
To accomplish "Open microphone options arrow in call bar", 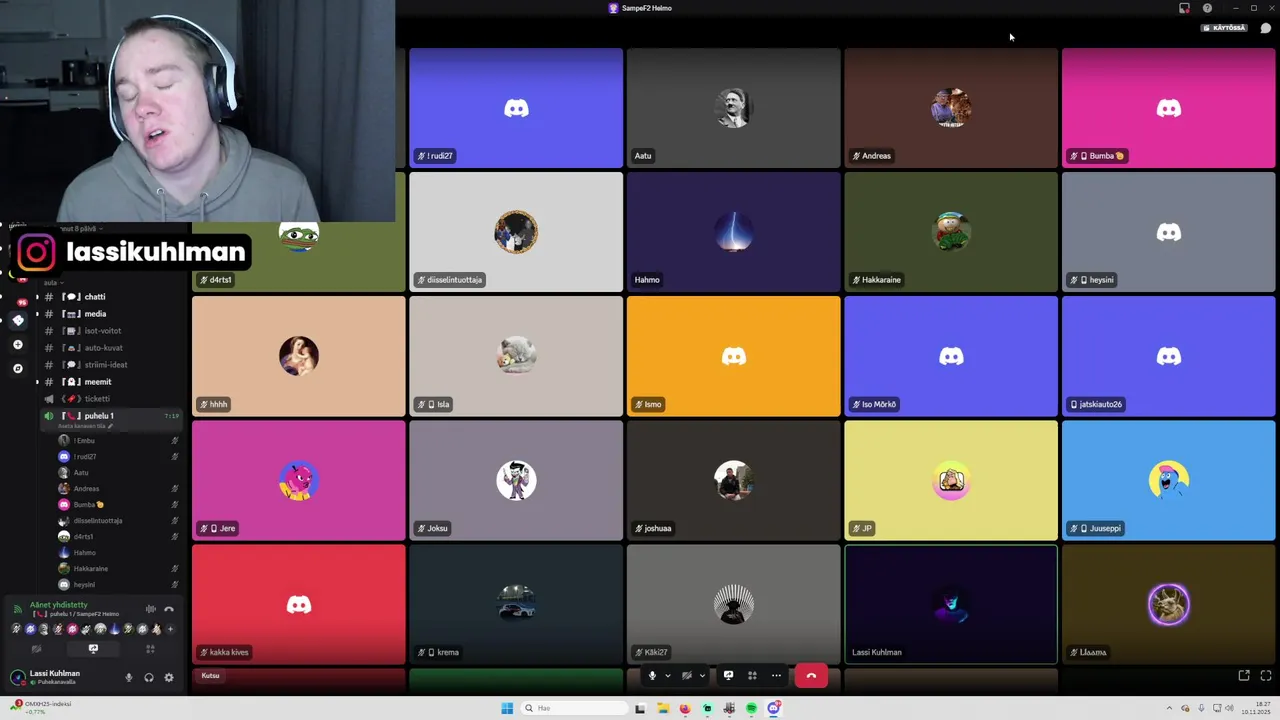I will click(667, 675).
